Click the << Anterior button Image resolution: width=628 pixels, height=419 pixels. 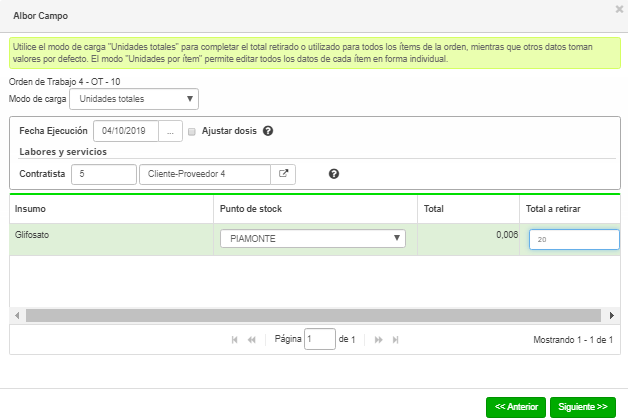pyautogui.click(x=516, y=407)
